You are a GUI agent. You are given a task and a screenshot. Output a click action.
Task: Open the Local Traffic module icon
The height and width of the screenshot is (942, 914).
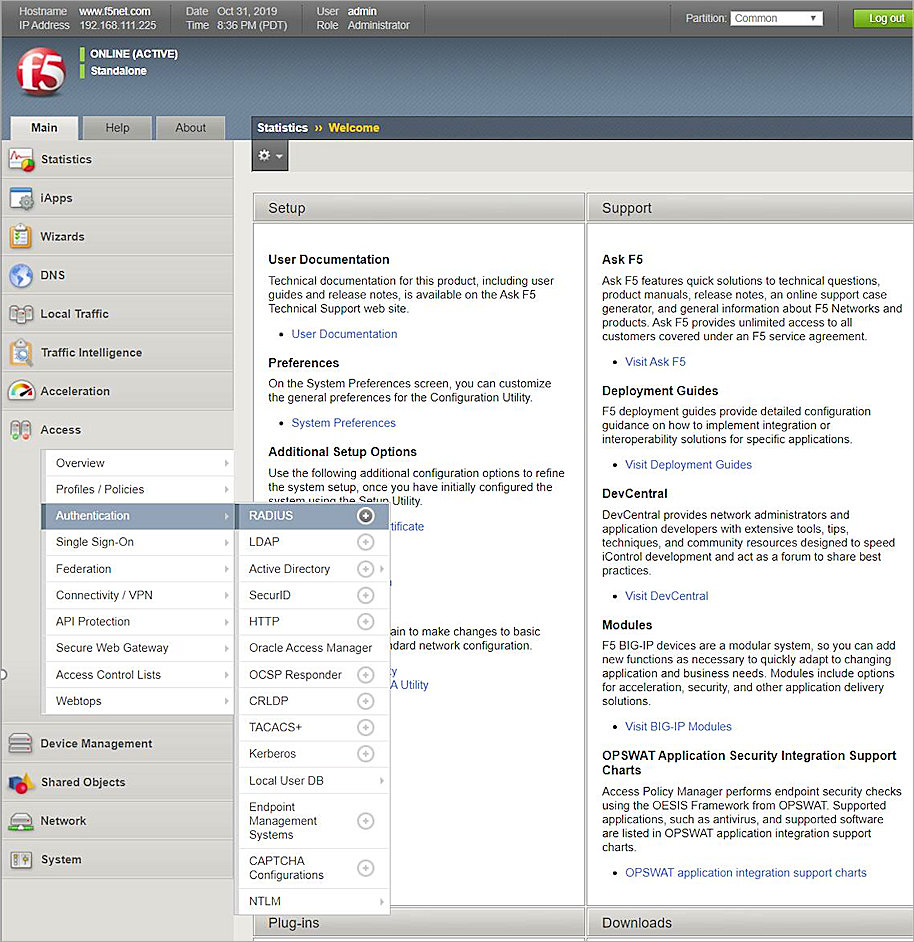tap(22, 313)
